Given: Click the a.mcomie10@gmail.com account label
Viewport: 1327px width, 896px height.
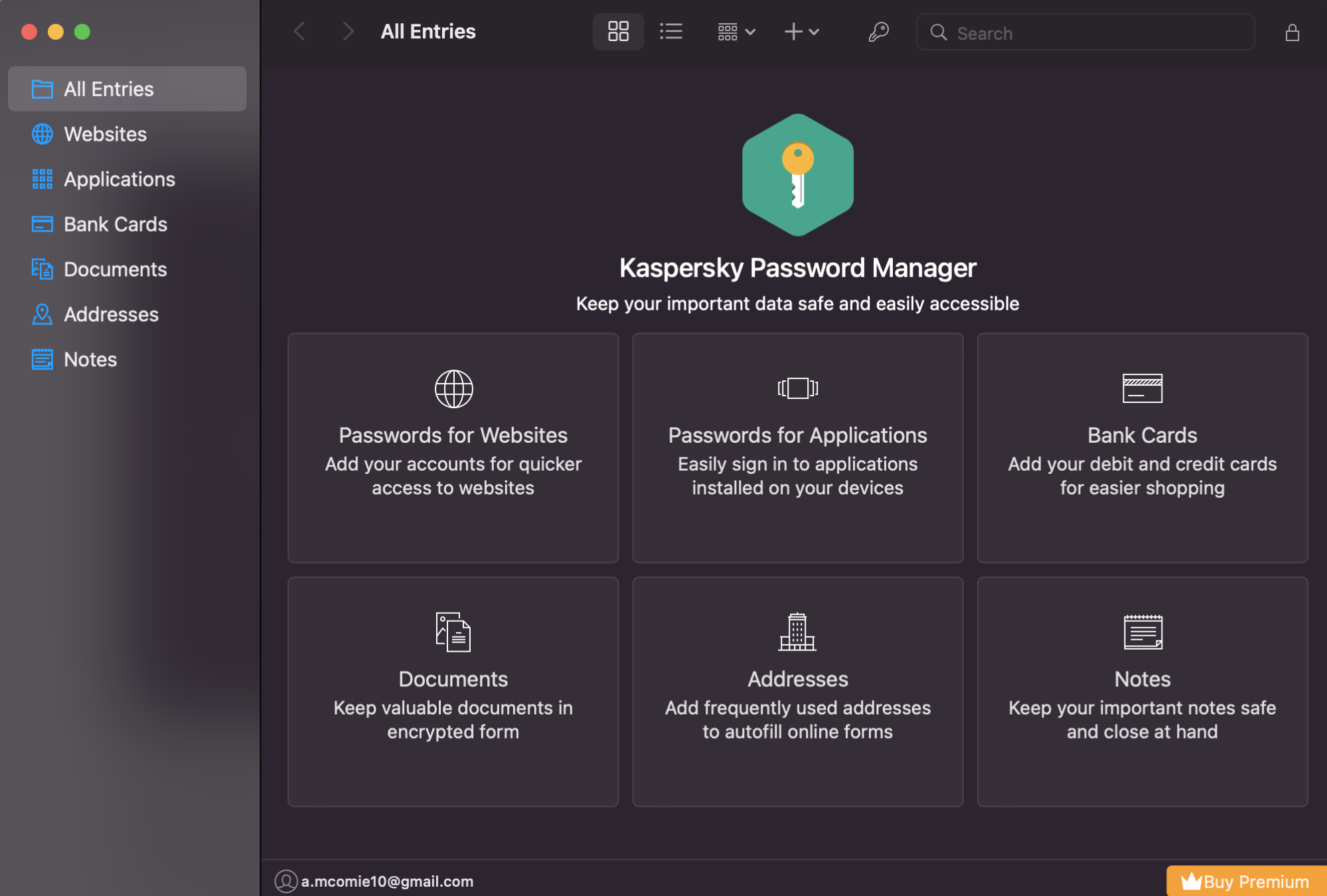Looking at the screenshot, I should [x=387, y=881].
